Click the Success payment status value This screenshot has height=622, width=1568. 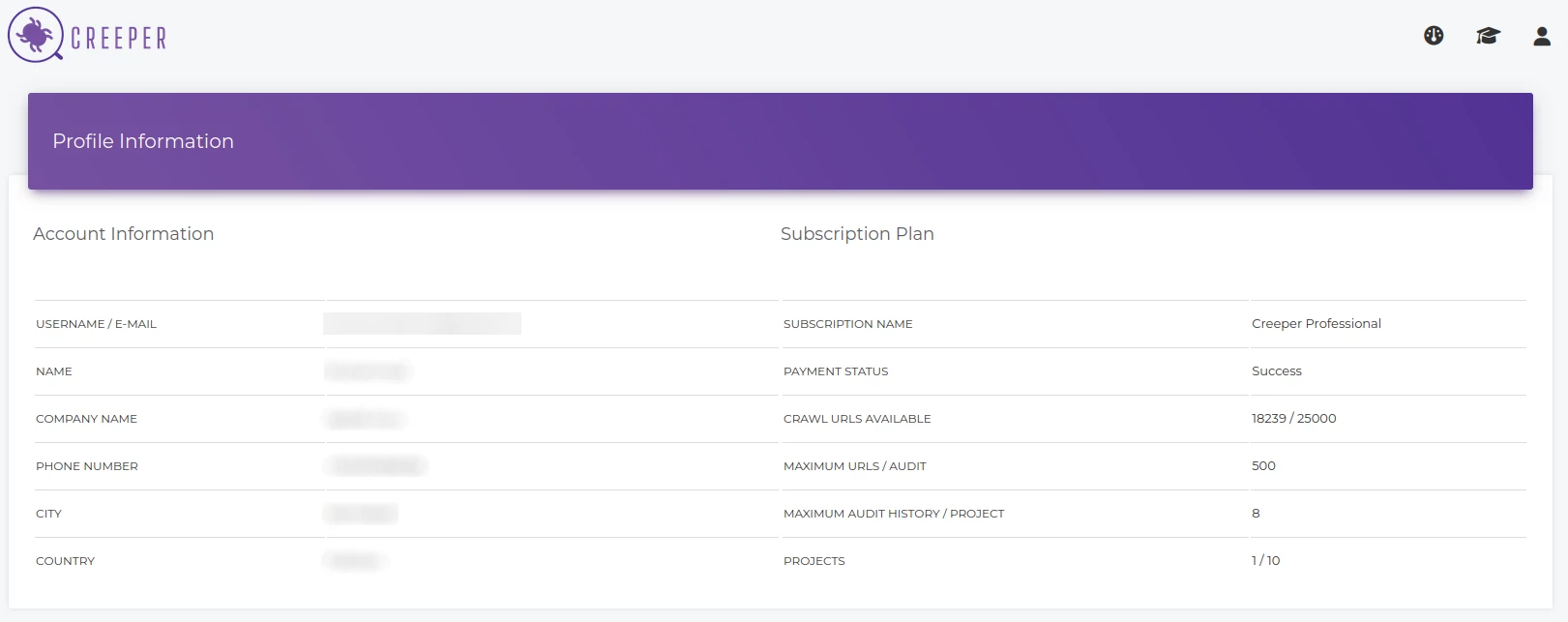tap(1277, 371)
